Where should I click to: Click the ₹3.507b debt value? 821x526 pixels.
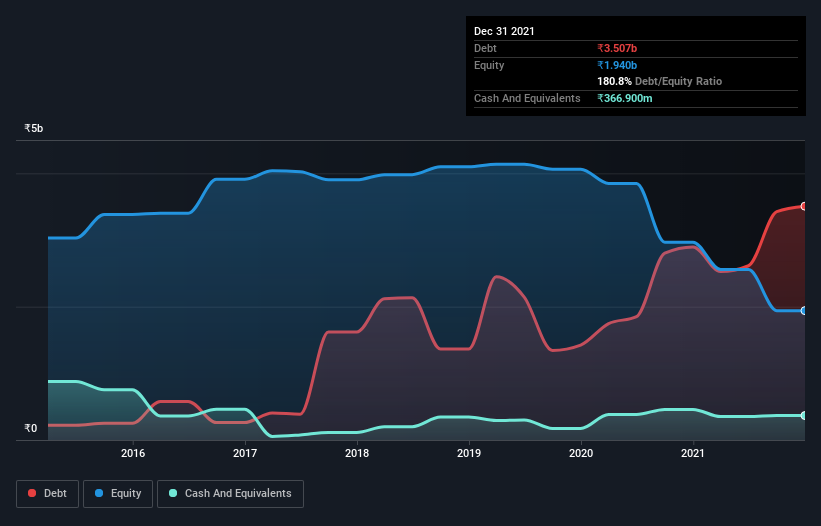(x=617, y=48)
